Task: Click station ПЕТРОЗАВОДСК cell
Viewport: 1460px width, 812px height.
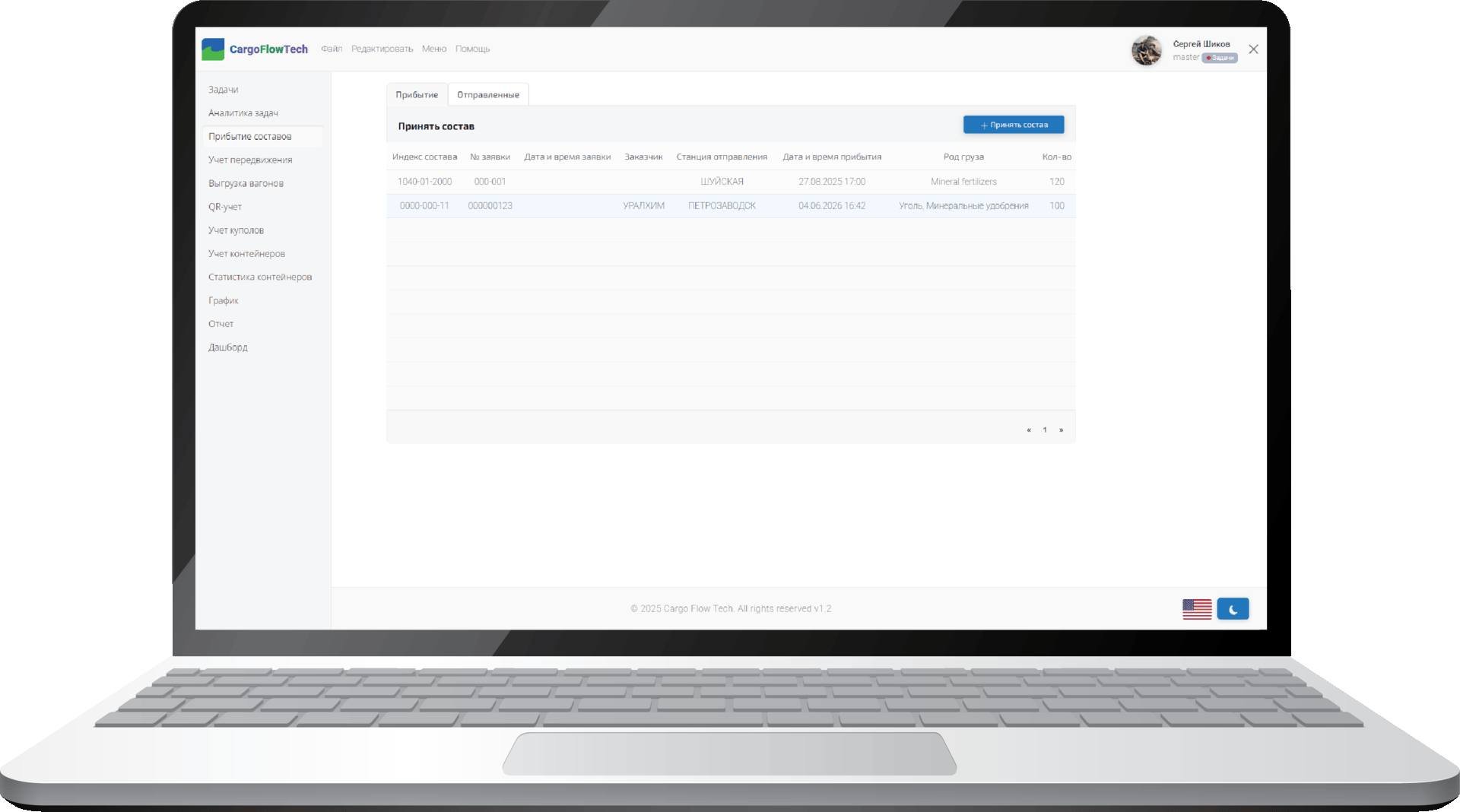Action: click(722, 206)
